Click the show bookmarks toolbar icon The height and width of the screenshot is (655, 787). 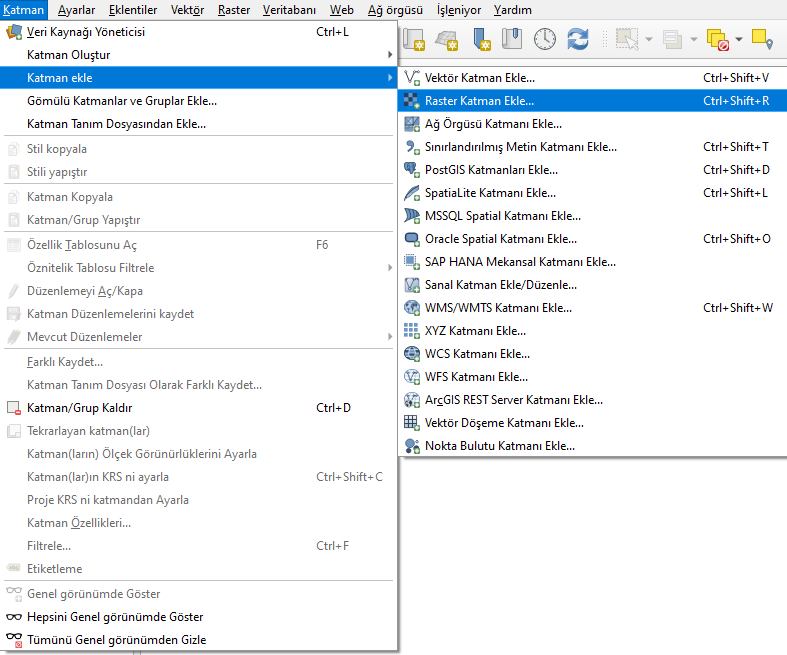point(511,39)
